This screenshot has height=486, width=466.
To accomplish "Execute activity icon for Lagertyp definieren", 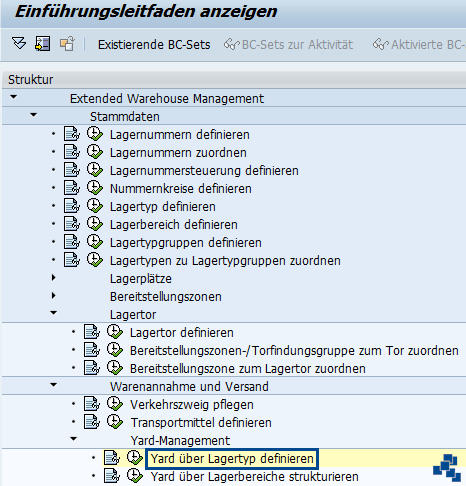I will tap(95, 206).
